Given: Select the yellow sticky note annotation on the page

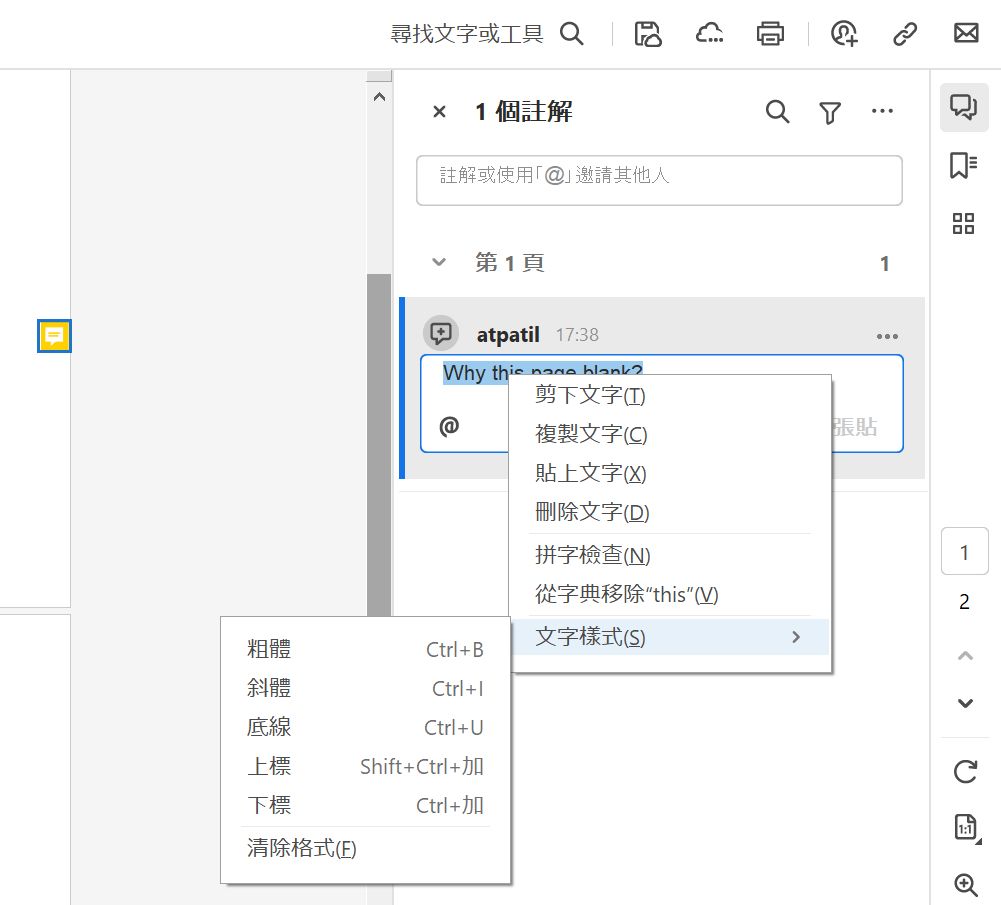Looking at the screenshot, I should (55, 337).
